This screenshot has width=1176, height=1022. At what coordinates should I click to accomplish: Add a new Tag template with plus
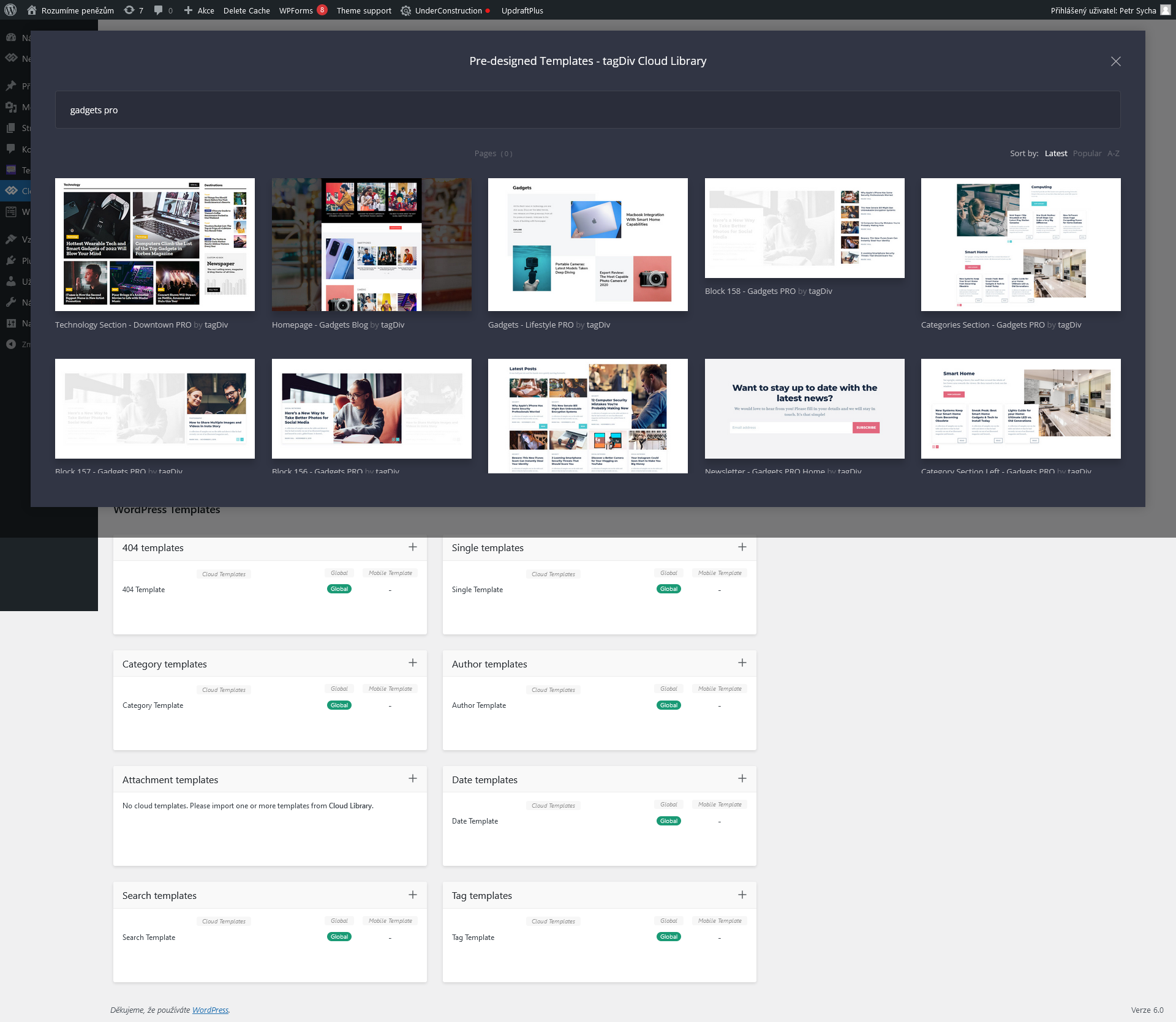742,895
